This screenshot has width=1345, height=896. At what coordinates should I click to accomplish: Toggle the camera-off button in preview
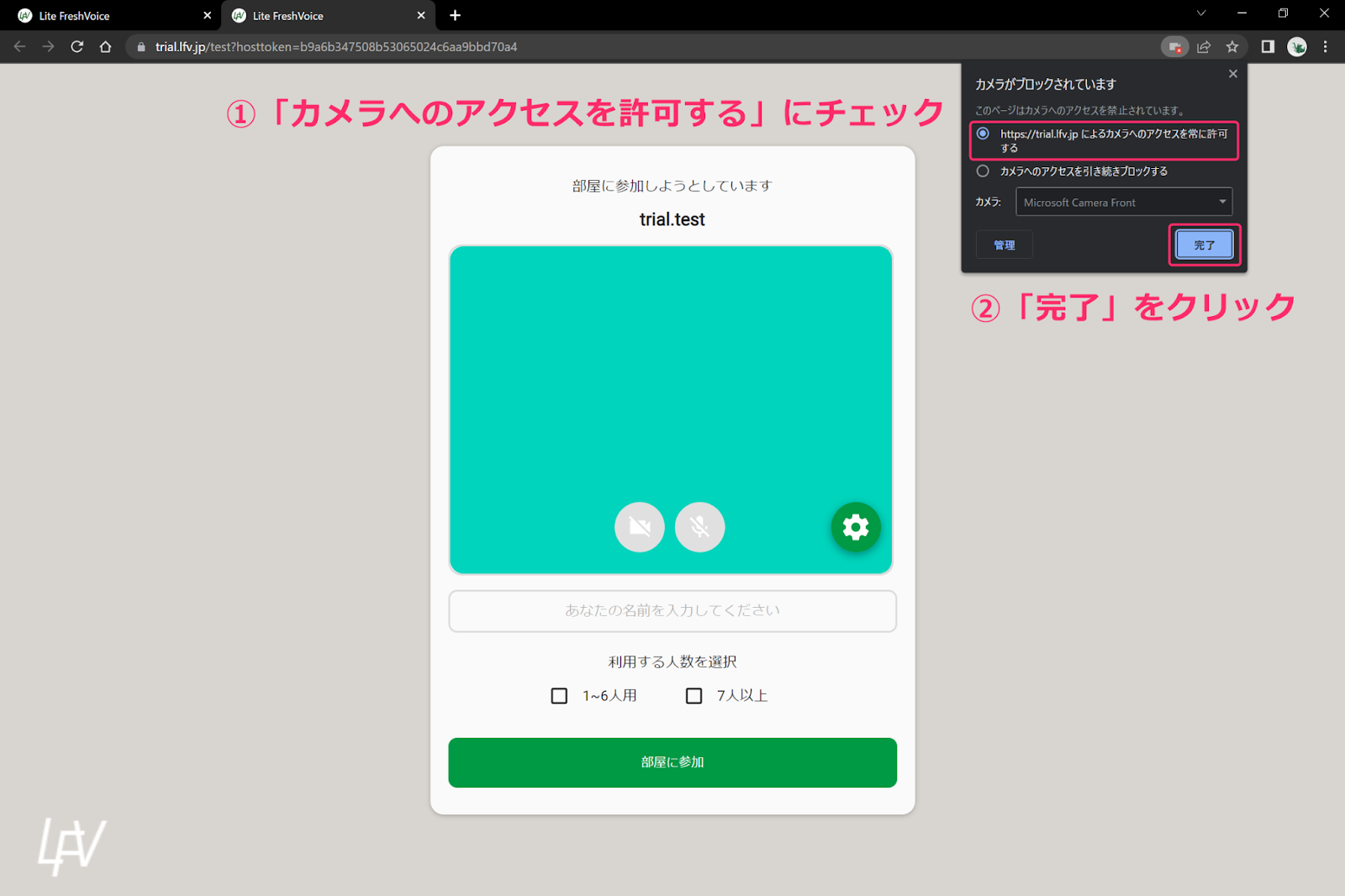point(639,527)
